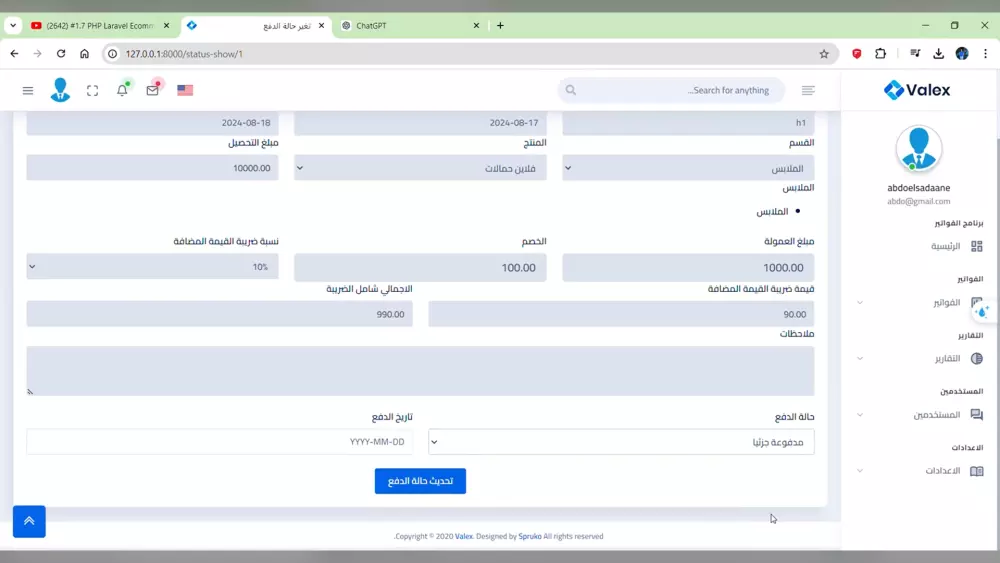Click the abdoelsadaane username
1000x563 pixels.
(x=918, y=187)
